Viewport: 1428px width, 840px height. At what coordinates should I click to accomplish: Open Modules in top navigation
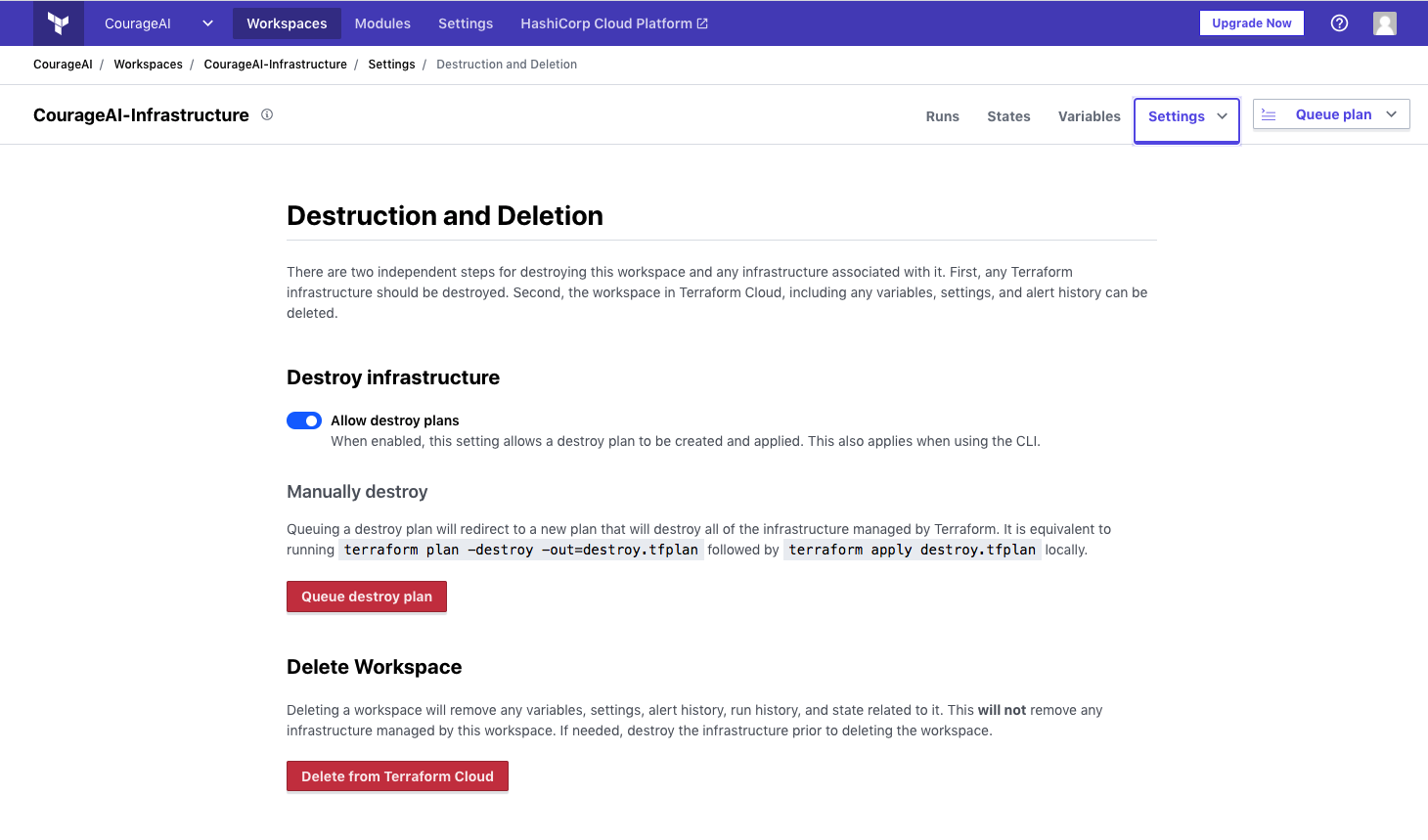pyautogui.click(x=382, y=23)
